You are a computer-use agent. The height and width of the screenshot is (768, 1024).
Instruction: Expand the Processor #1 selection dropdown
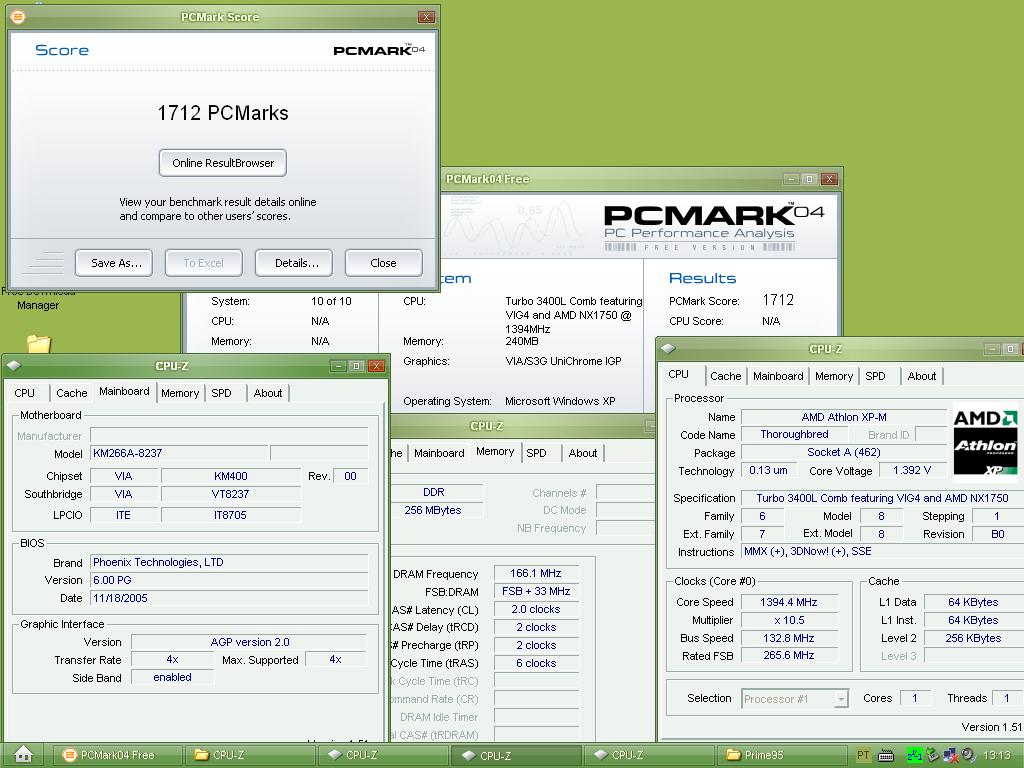point(841,699)
